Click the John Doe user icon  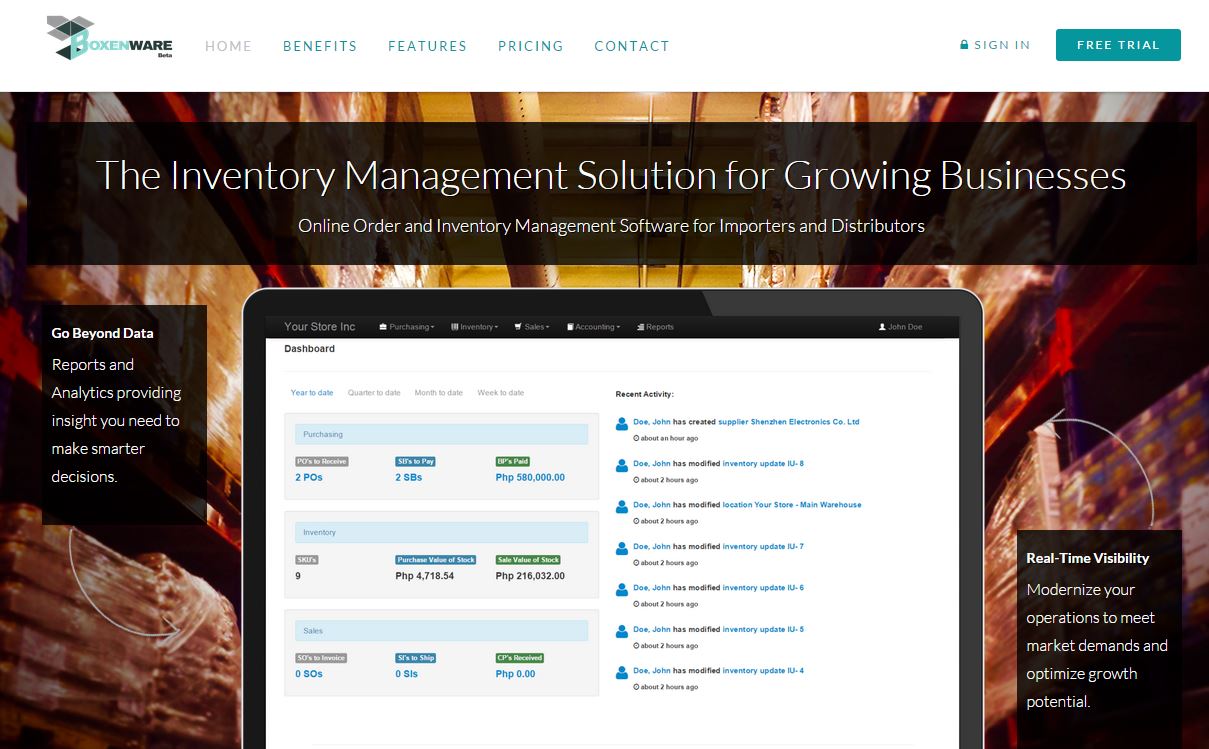tap(882, 327)
